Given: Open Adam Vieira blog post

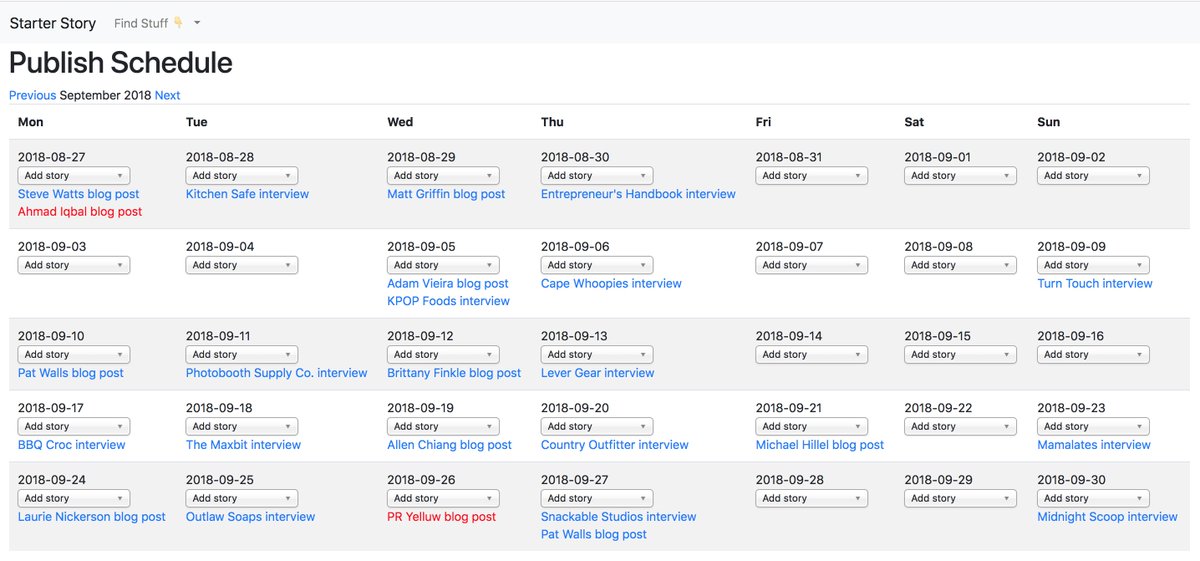Looking at the screenshot, I should tap(448, 284).
